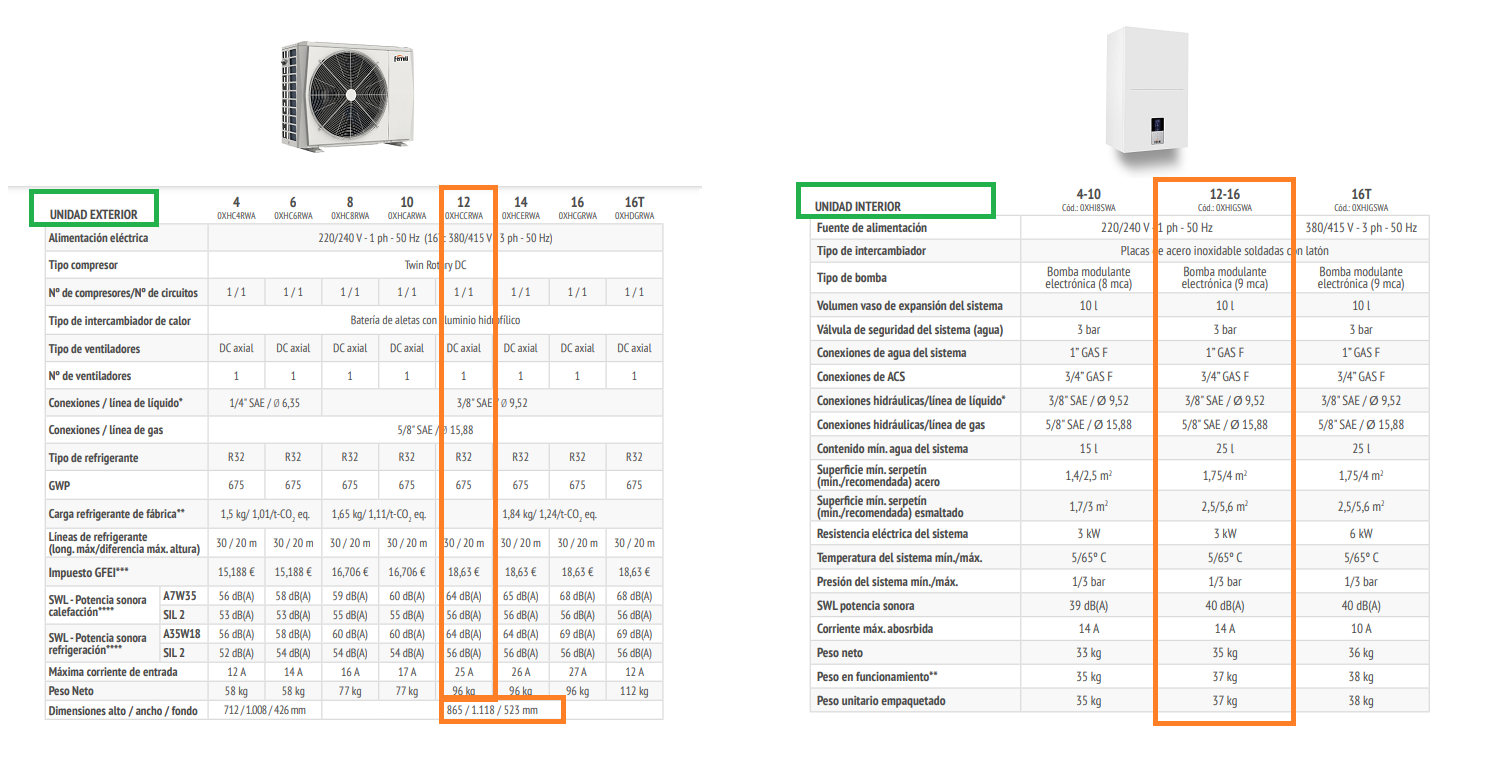
Task: Click model code 0XHCGRWA column header
Action: coord(578,215)
